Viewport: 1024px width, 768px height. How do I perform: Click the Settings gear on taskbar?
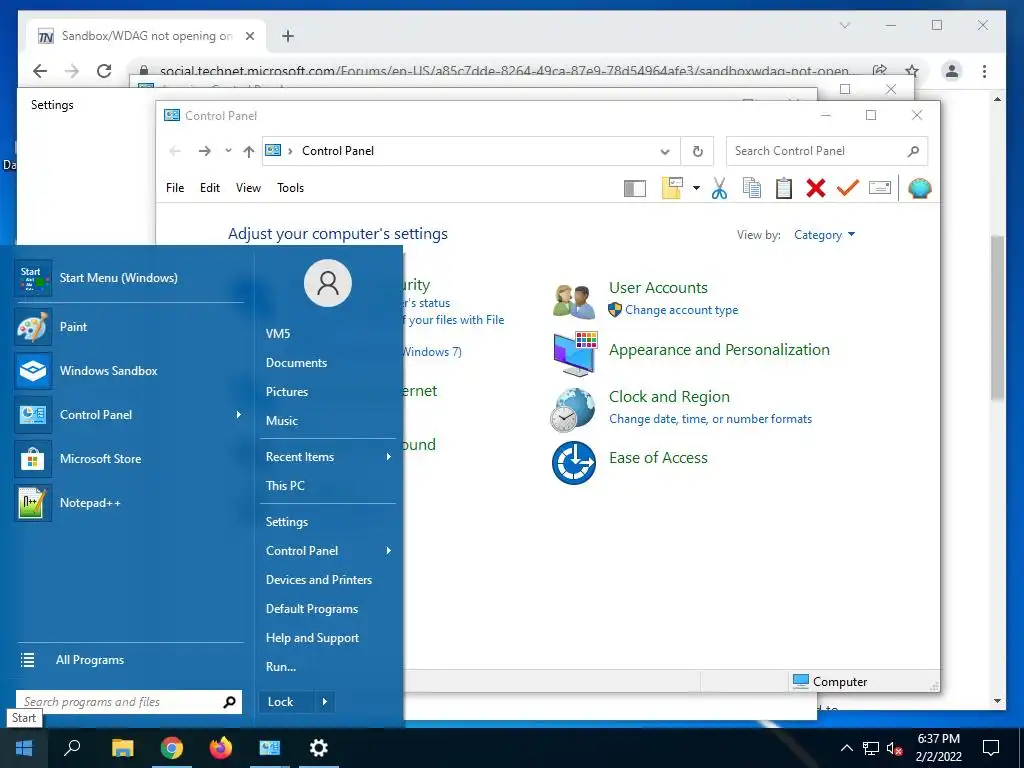pos(319,748)
